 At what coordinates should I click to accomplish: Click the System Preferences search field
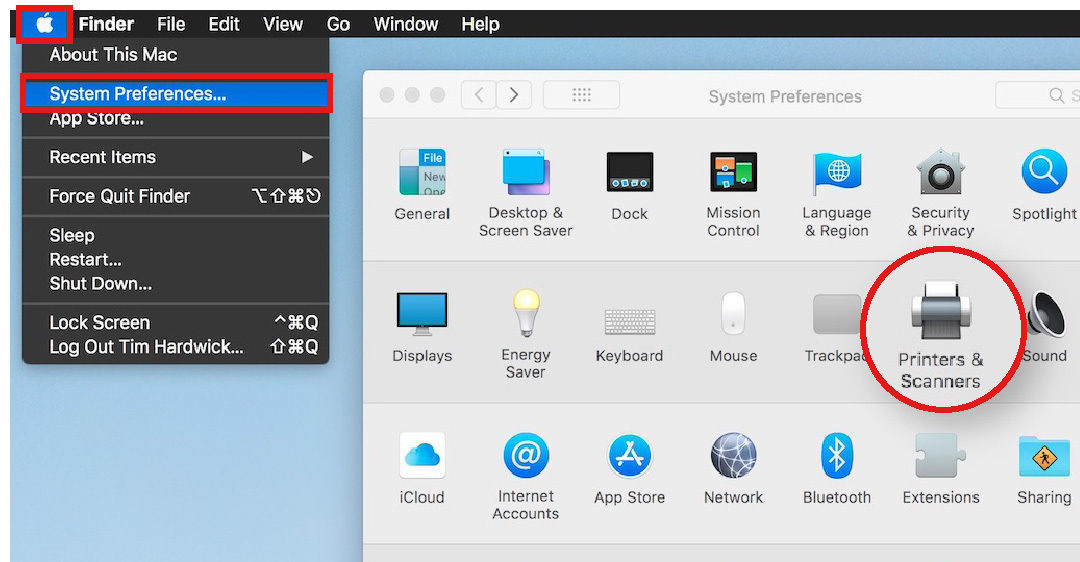point(1040,95)
